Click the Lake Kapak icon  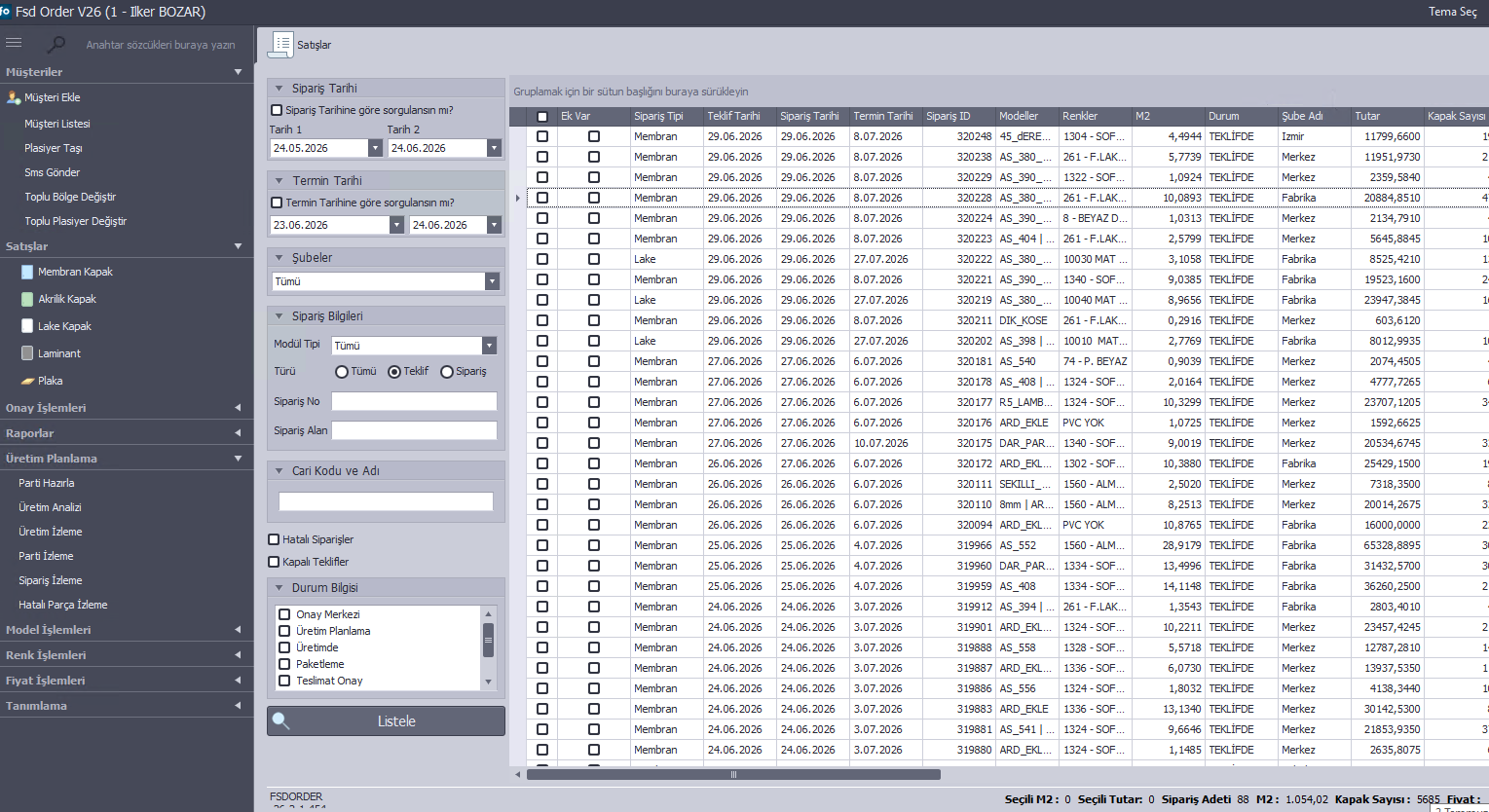pos(27,326)
